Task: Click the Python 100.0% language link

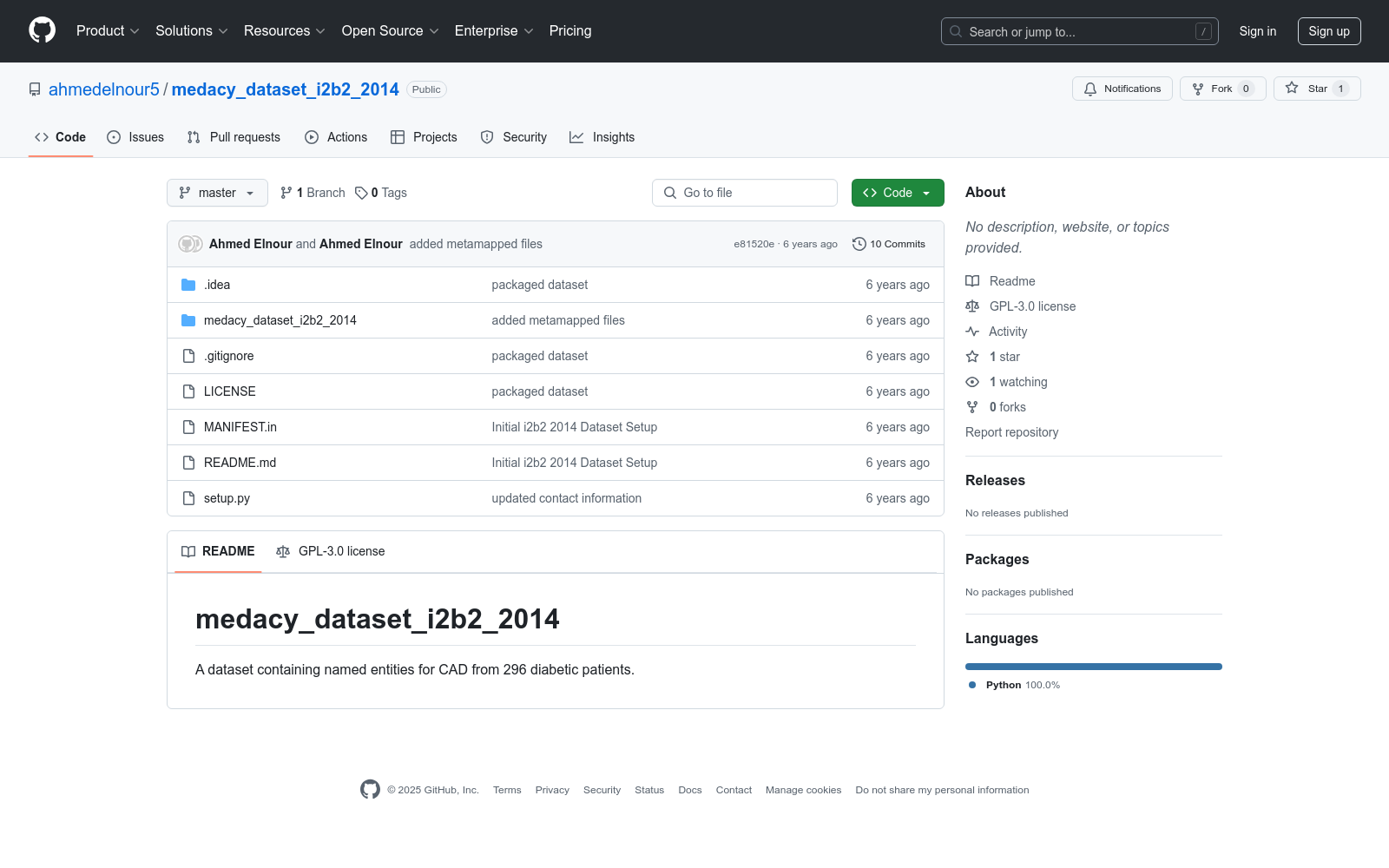Action: click(x=1014, y=685)
